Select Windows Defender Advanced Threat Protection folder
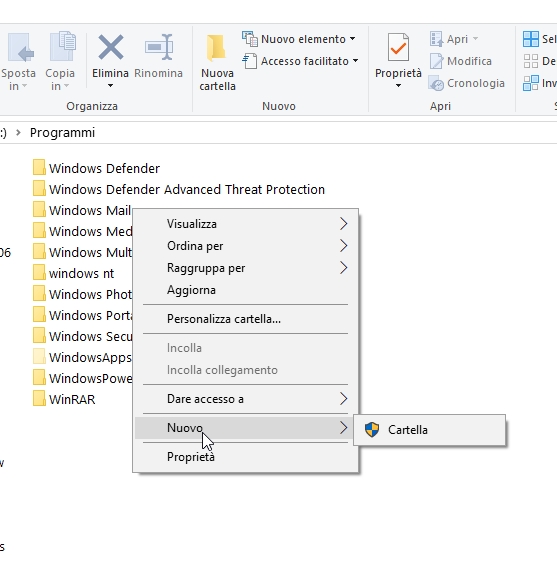 tap(179, 189)
